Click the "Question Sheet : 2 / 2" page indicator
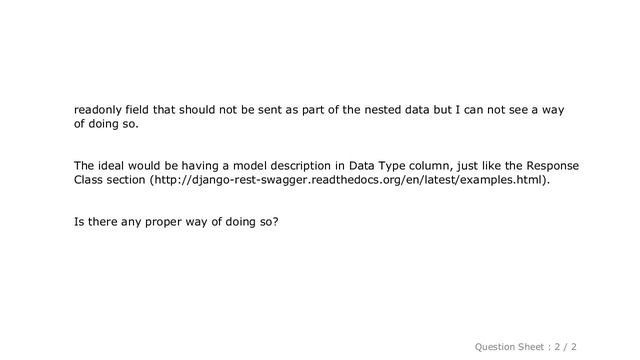 coord(525,347)
